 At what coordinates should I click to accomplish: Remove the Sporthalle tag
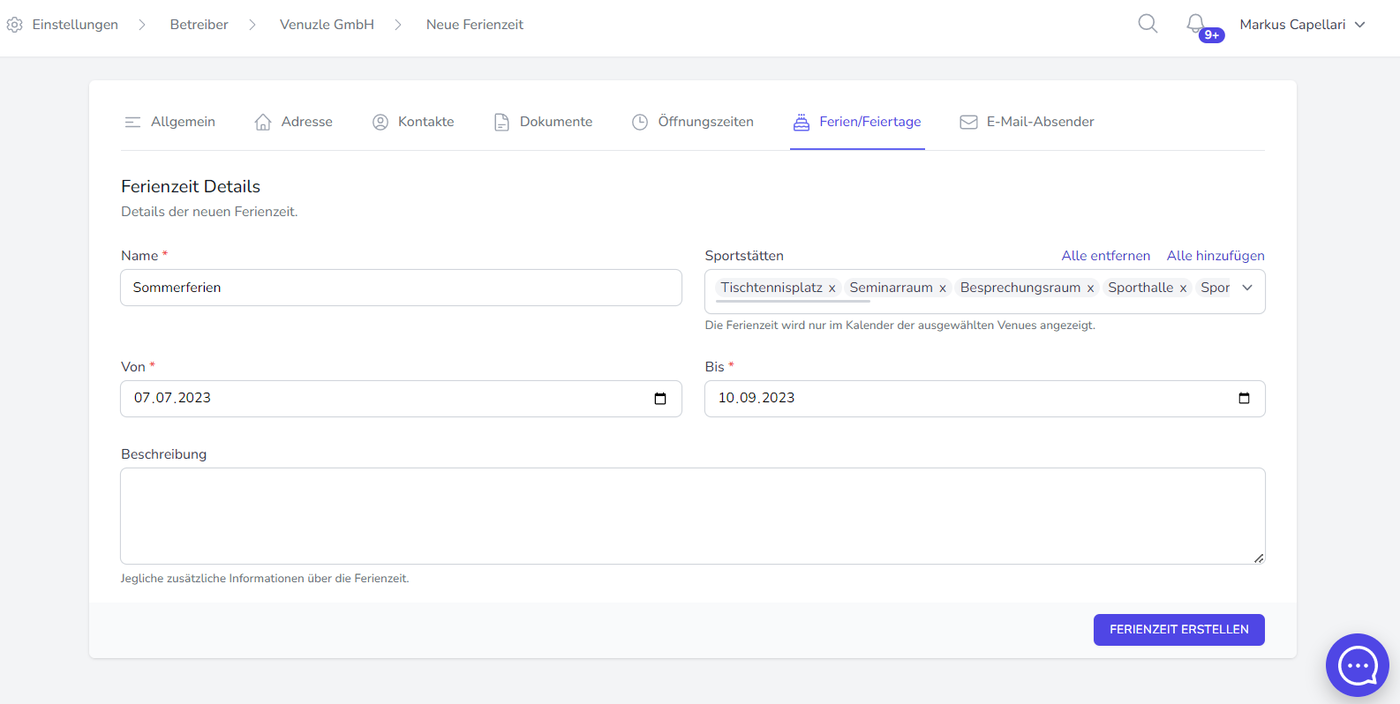(1183, 288)
